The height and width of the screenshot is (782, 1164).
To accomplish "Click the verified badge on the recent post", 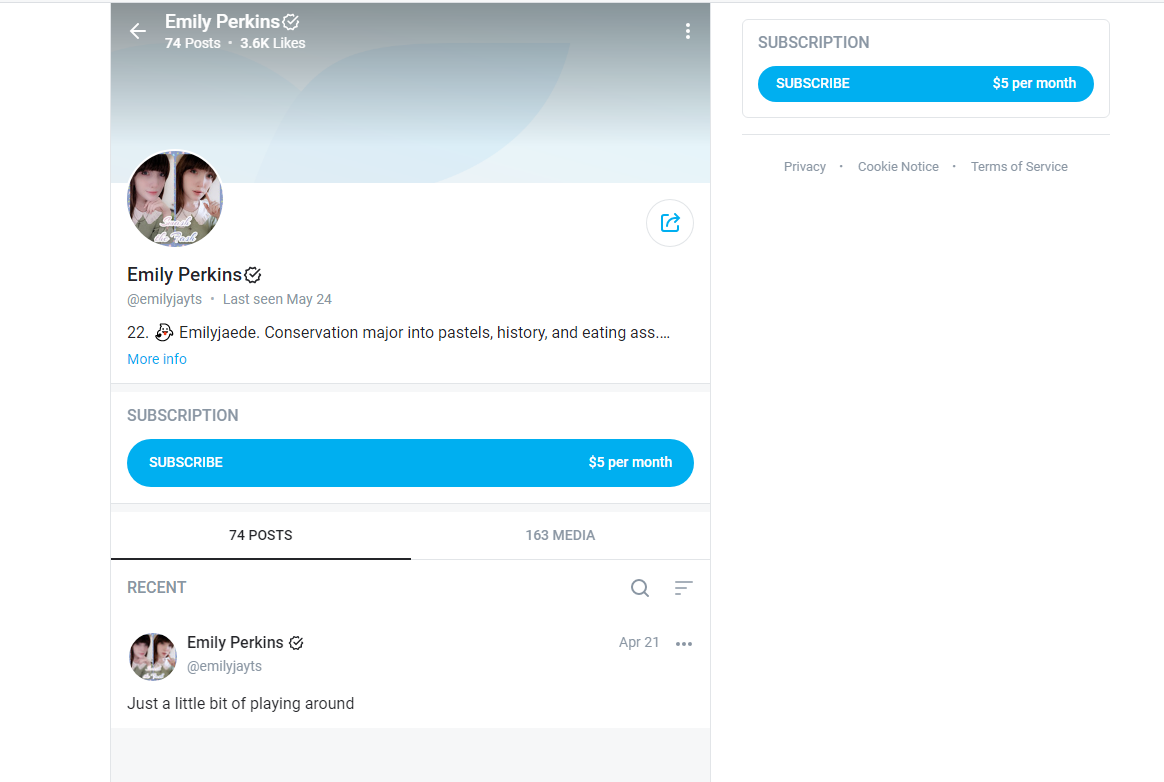I will (296, 643).
